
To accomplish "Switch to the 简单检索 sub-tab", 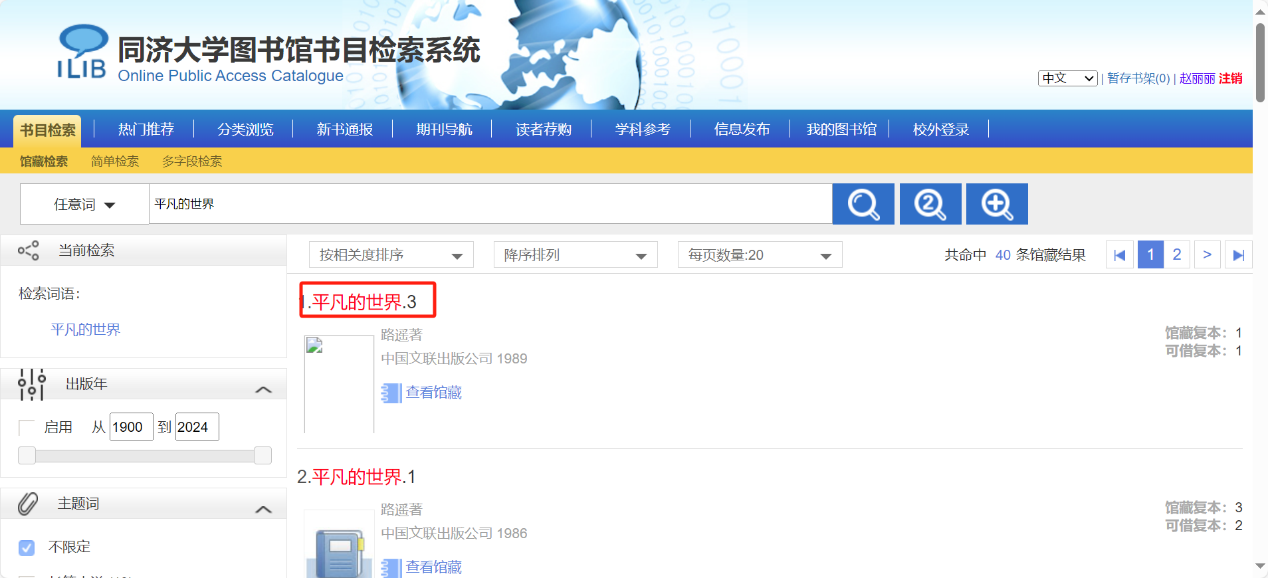I will [x=115, y=161].
